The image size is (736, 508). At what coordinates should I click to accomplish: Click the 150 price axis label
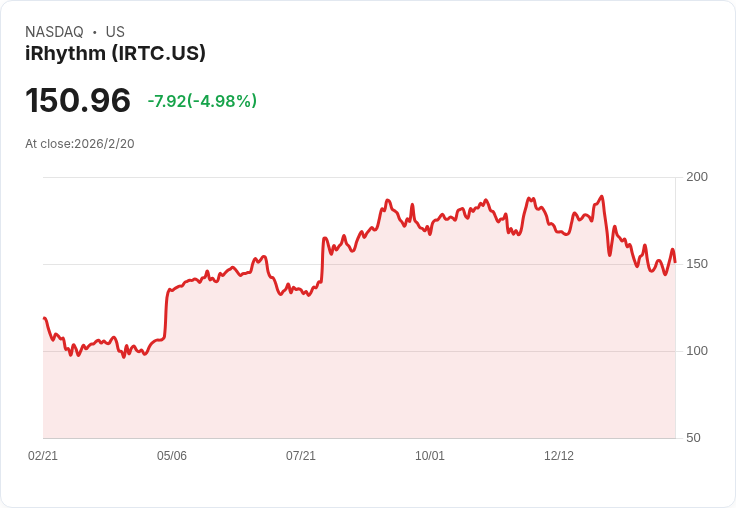point(697,264)
